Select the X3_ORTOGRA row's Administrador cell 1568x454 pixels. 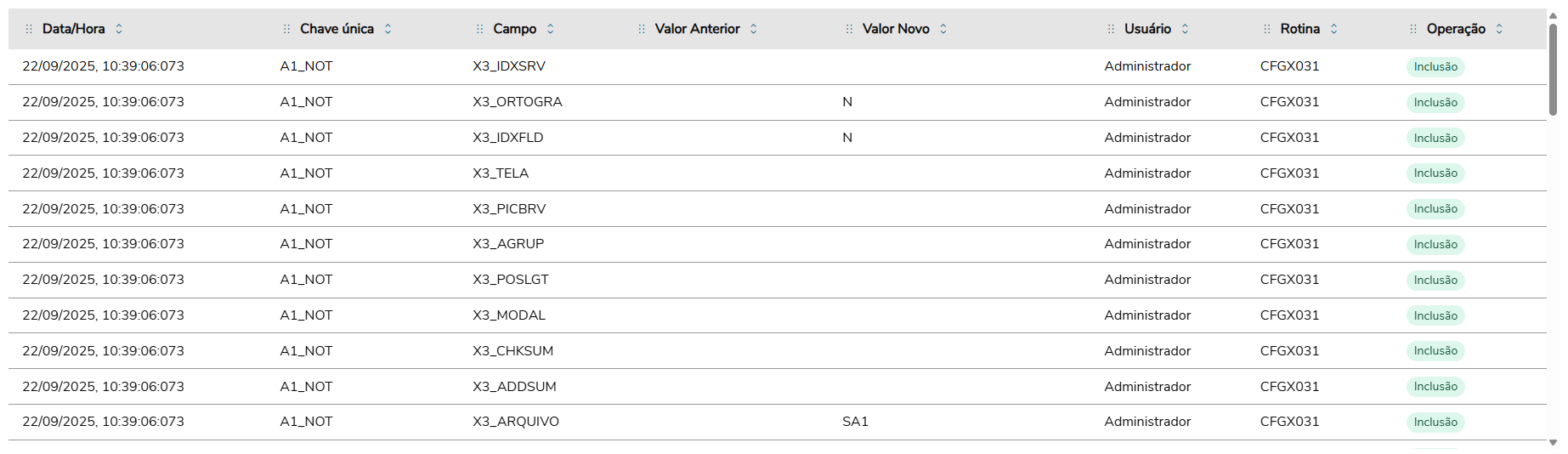1147,102
